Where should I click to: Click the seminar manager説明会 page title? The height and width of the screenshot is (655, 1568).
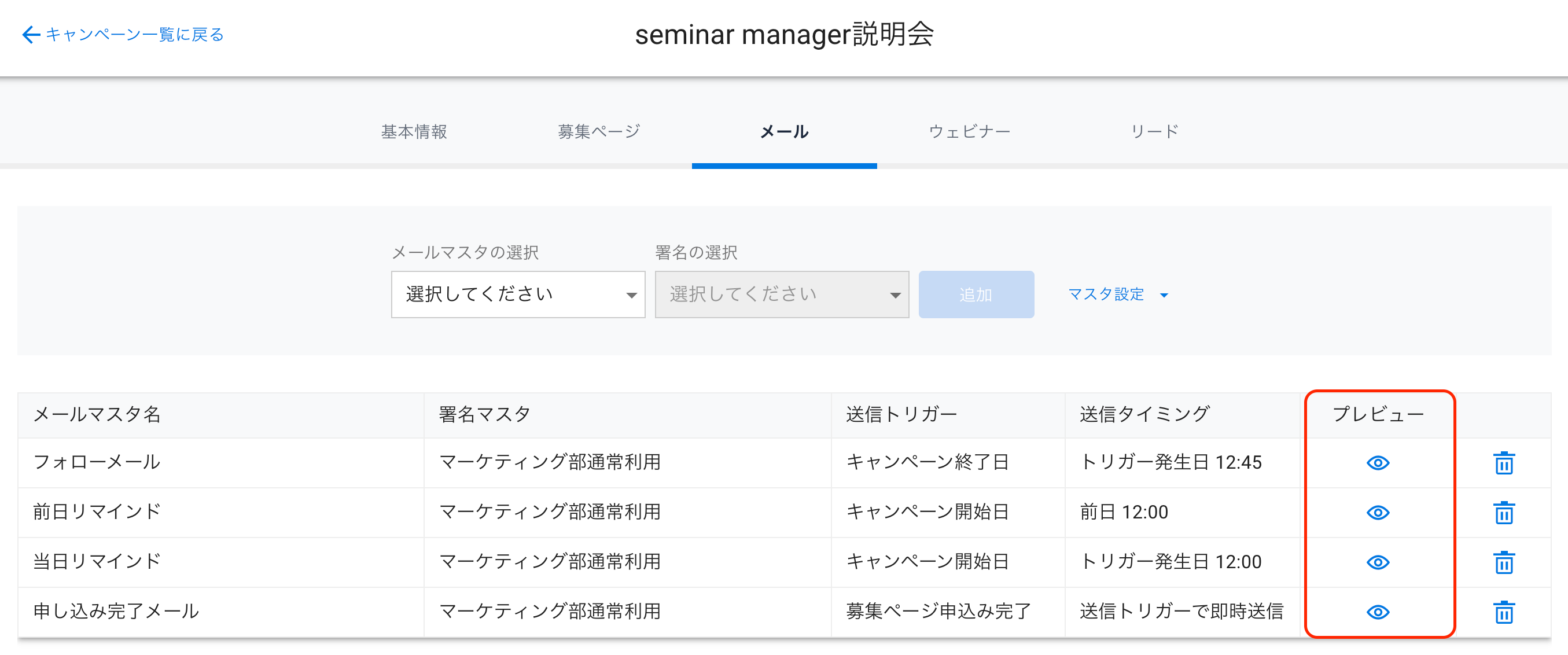(x=784, y=34)
